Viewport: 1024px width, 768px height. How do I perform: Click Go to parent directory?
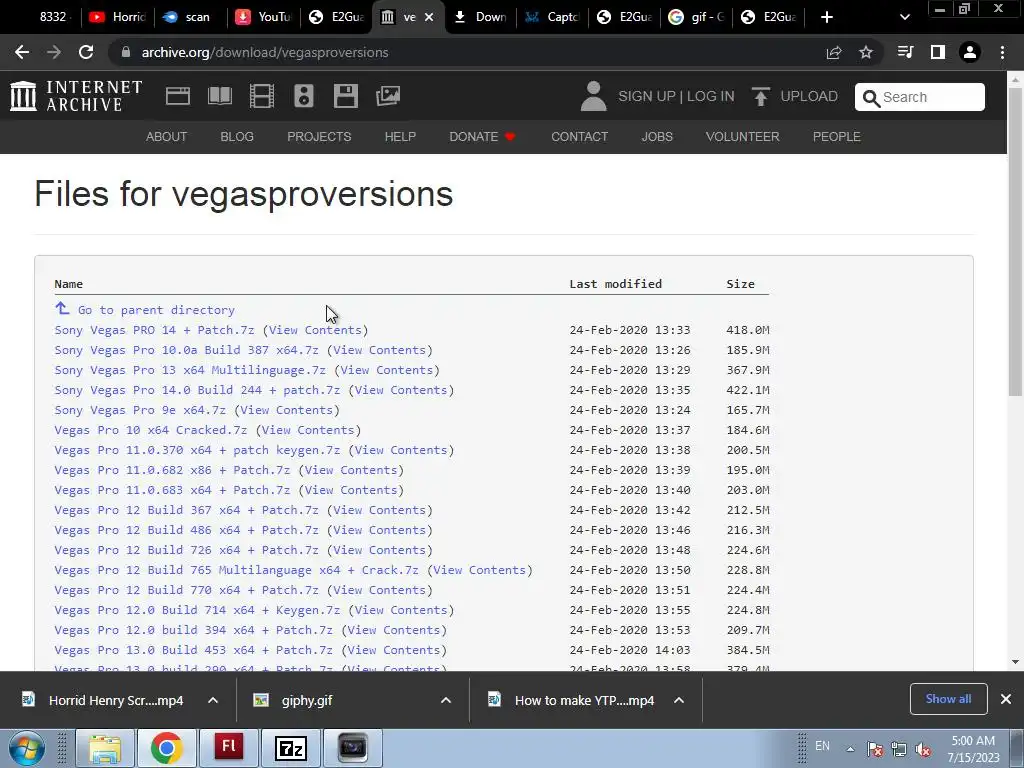156,310
